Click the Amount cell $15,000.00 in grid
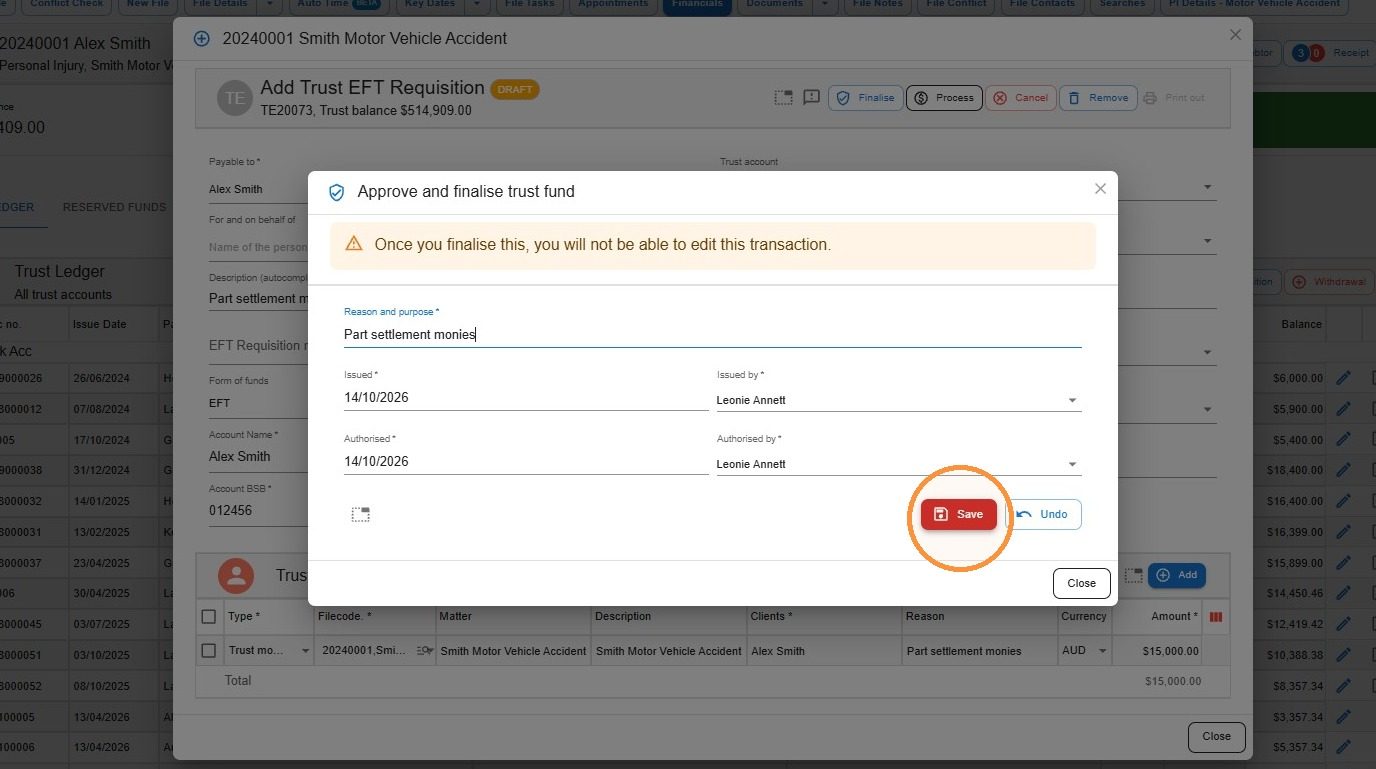This screenshot has height=769, width=1376. pyautogui.click(x=1156, y=651)
